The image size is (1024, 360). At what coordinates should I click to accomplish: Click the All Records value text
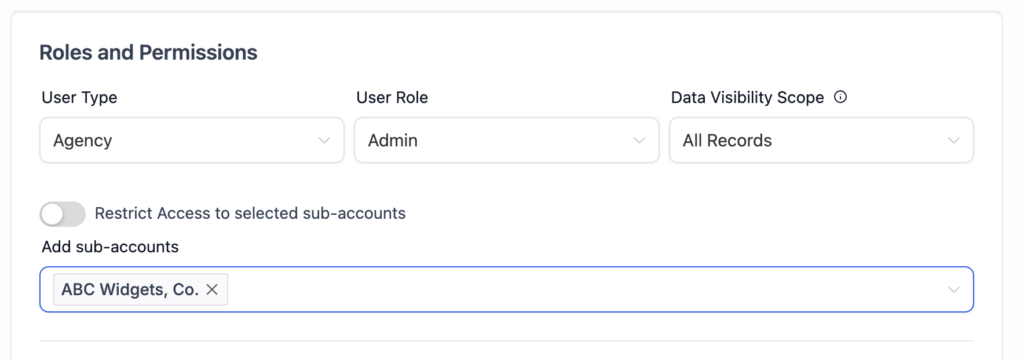click(727, 140)
